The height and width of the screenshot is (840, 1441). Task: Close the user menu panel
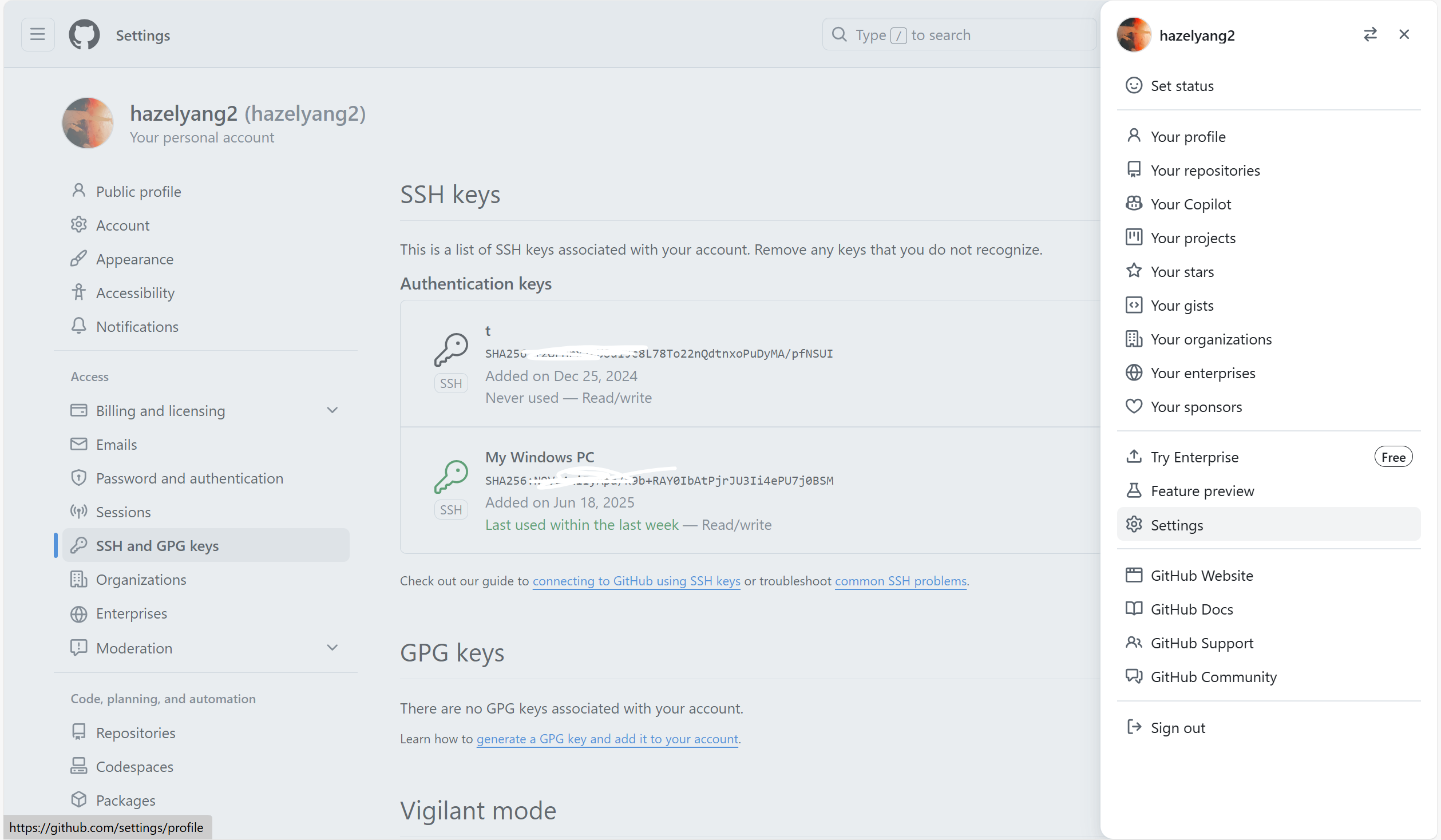(1404, 34)
